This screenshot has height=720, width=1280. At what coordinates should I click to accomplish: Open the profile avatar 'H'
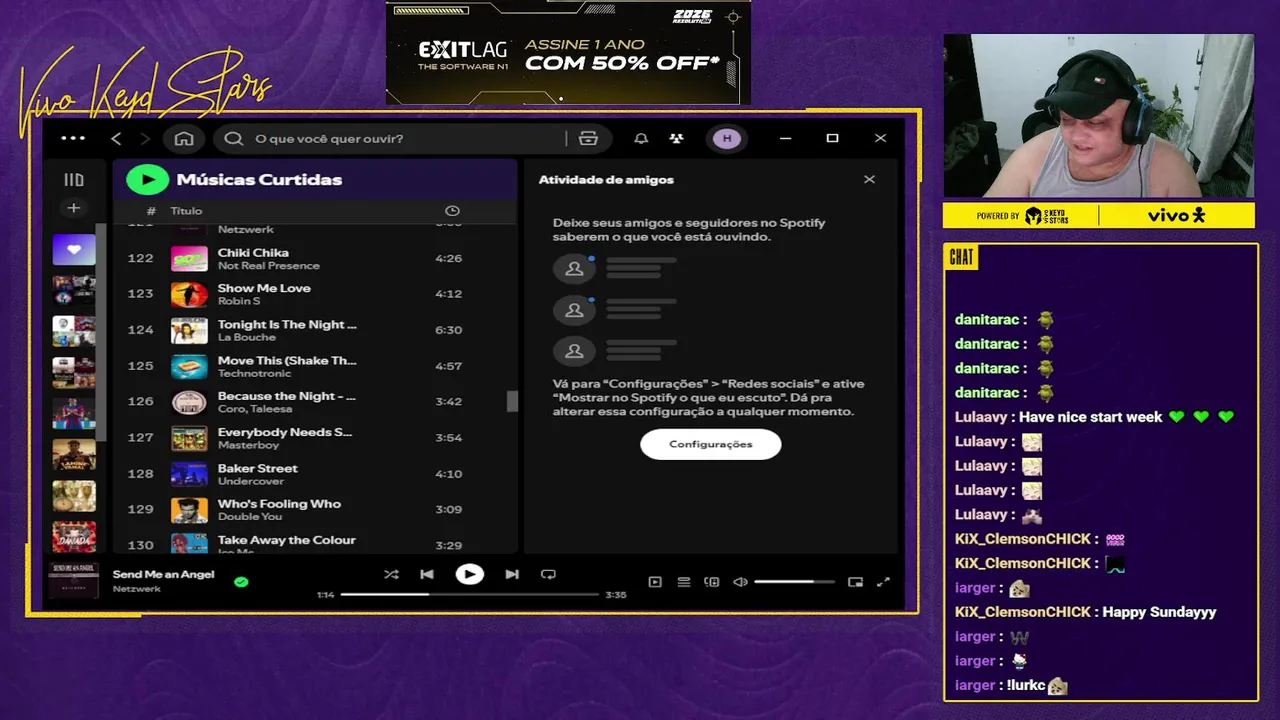click(727, 138)
